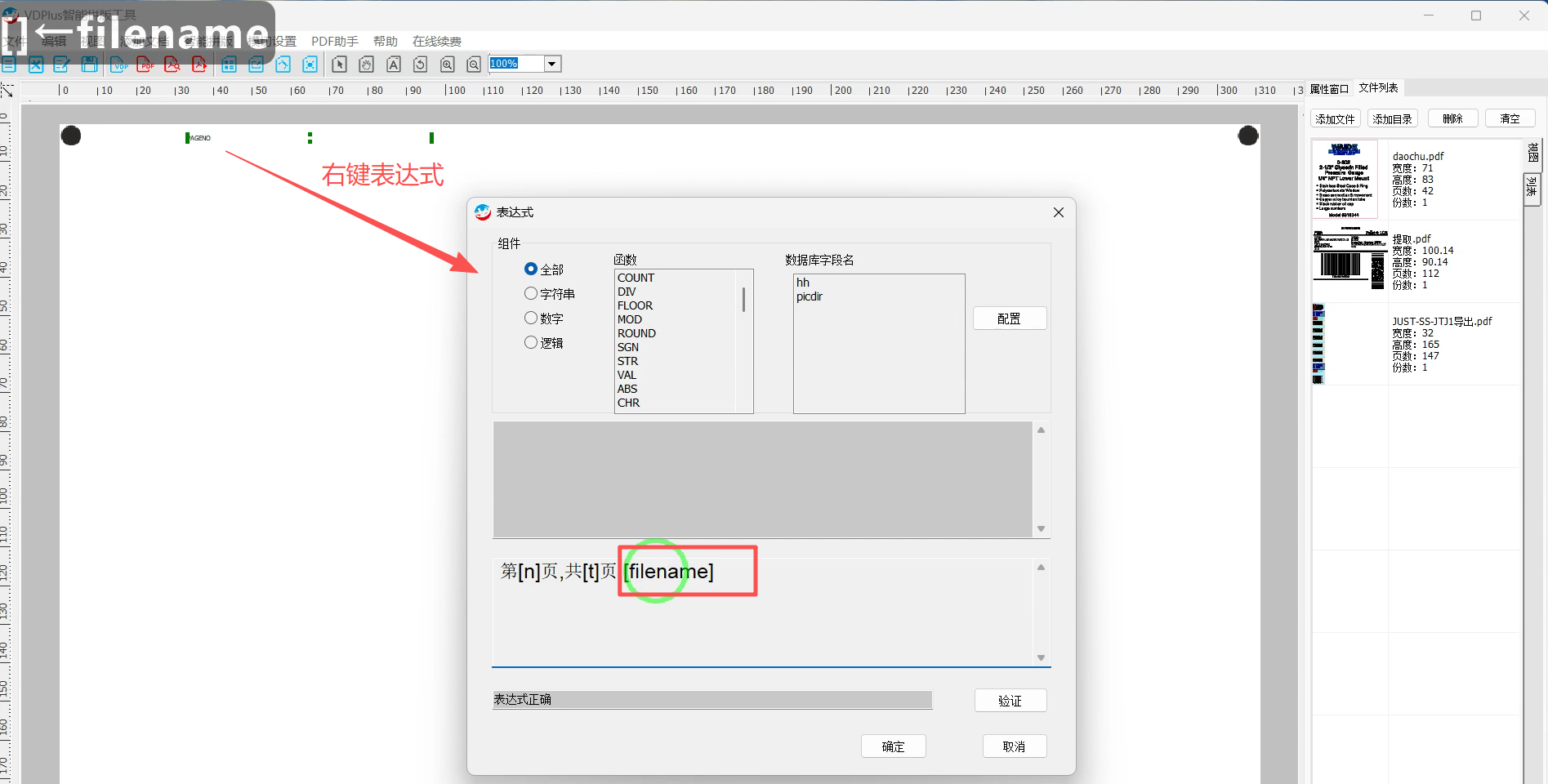
Task: Open the 100% zoom dropdown arrow
Action: pos(552,64)
